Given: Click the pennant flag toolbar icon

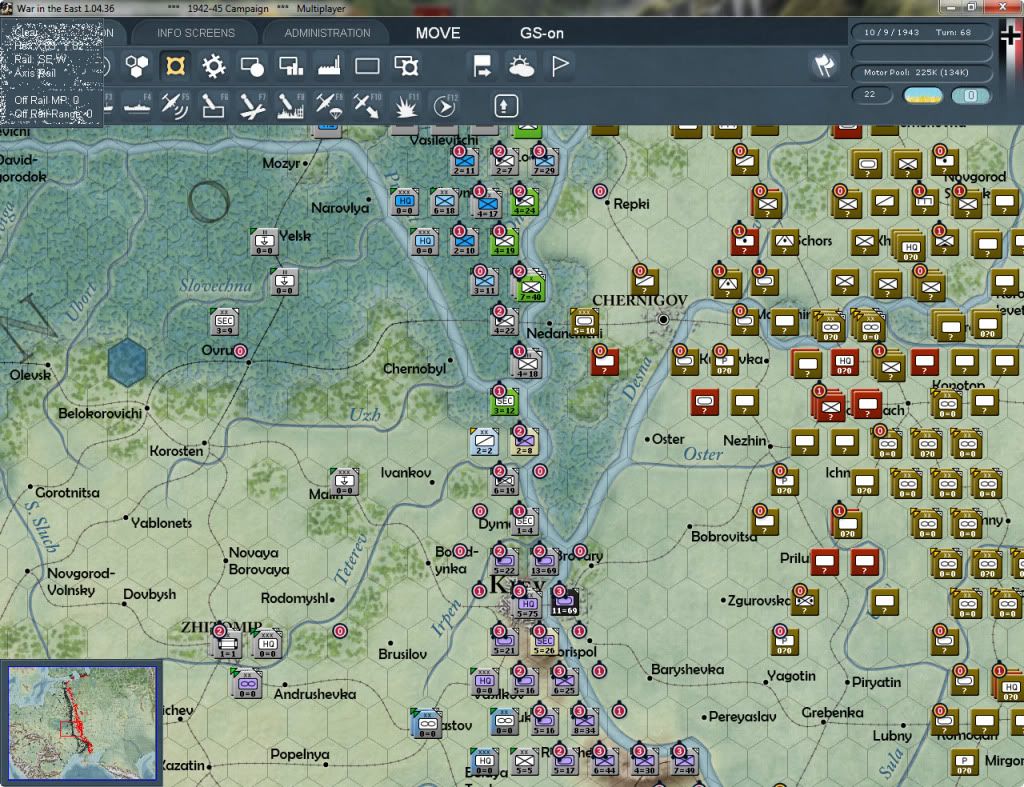Looking at the screenshot, I should [560, 66].
